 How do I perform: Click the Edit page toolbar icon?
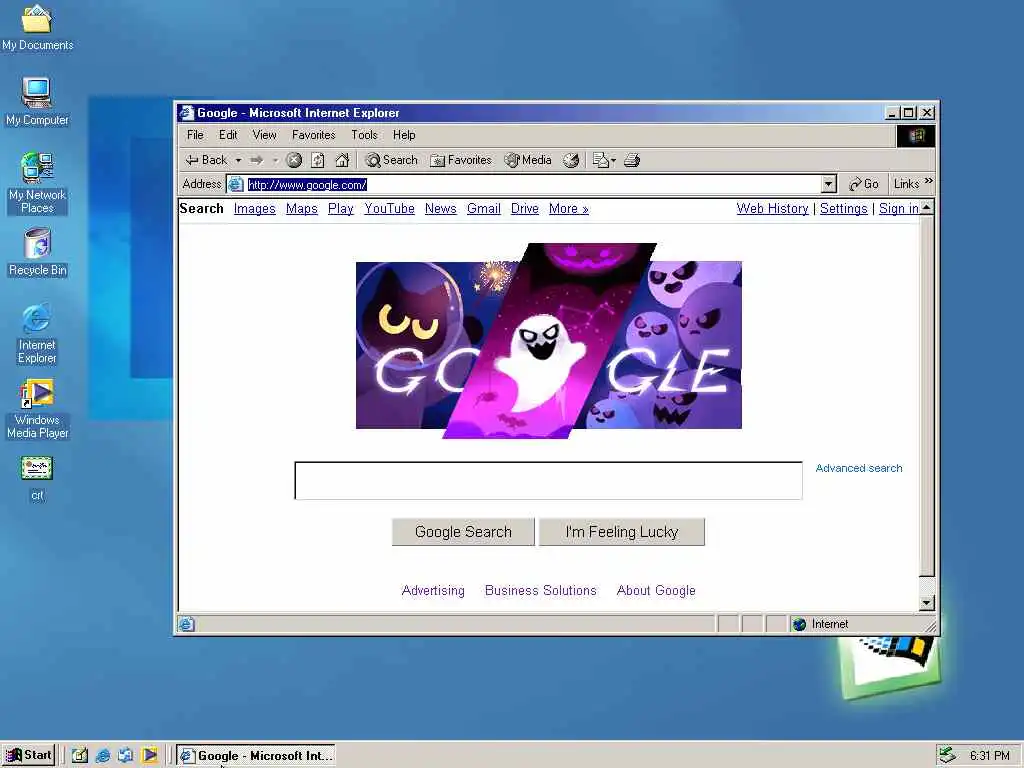600,160
